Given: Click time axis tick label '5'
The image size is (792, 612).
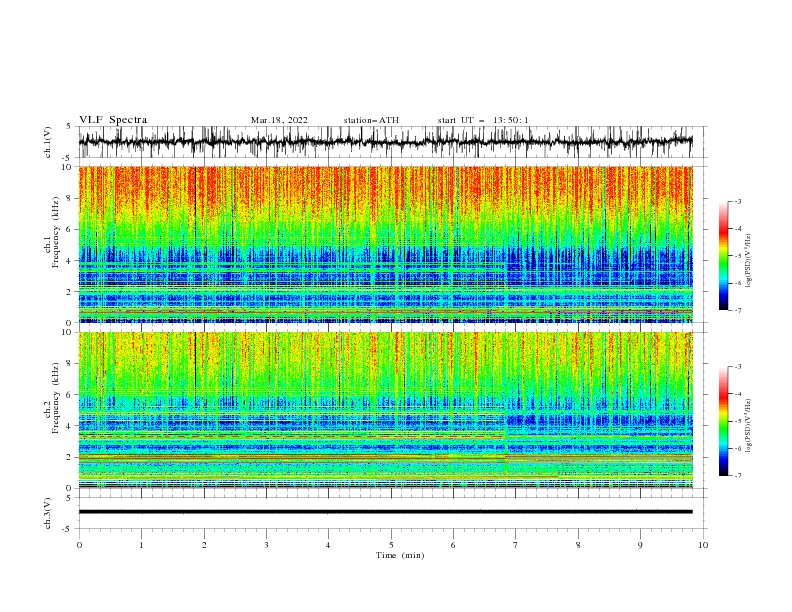Looking at the screenshot, I should 391,545.
